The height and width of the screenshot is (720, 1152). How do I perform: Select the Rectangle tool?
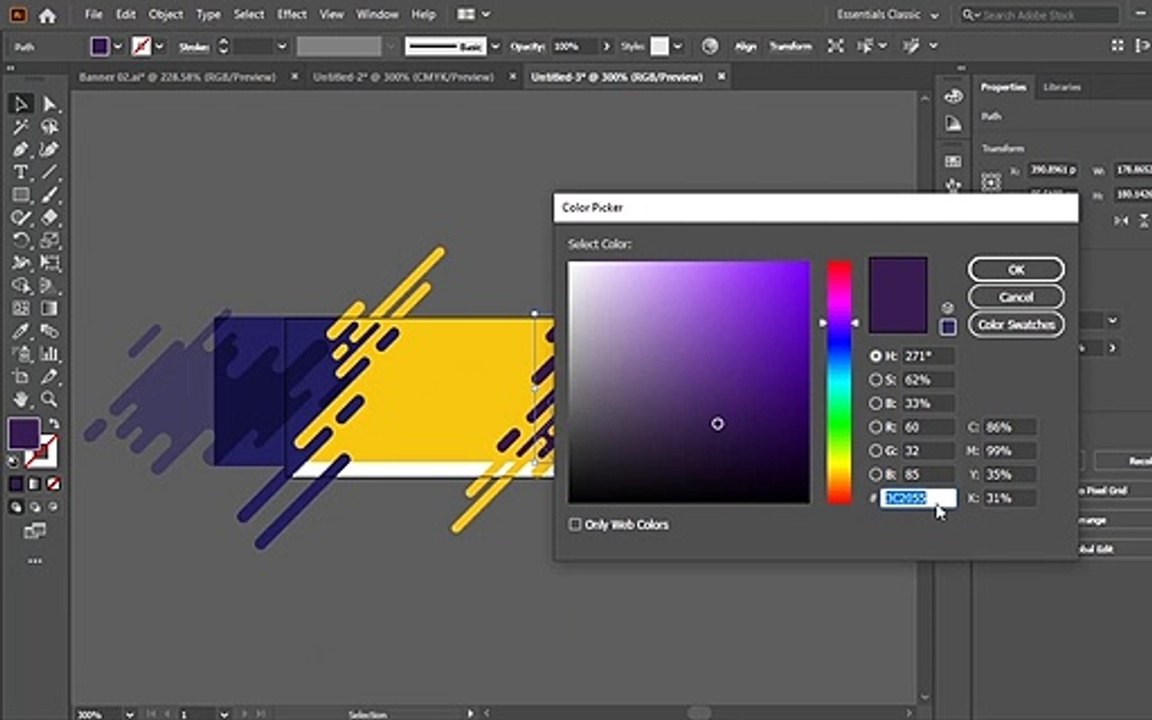(21, 195)
